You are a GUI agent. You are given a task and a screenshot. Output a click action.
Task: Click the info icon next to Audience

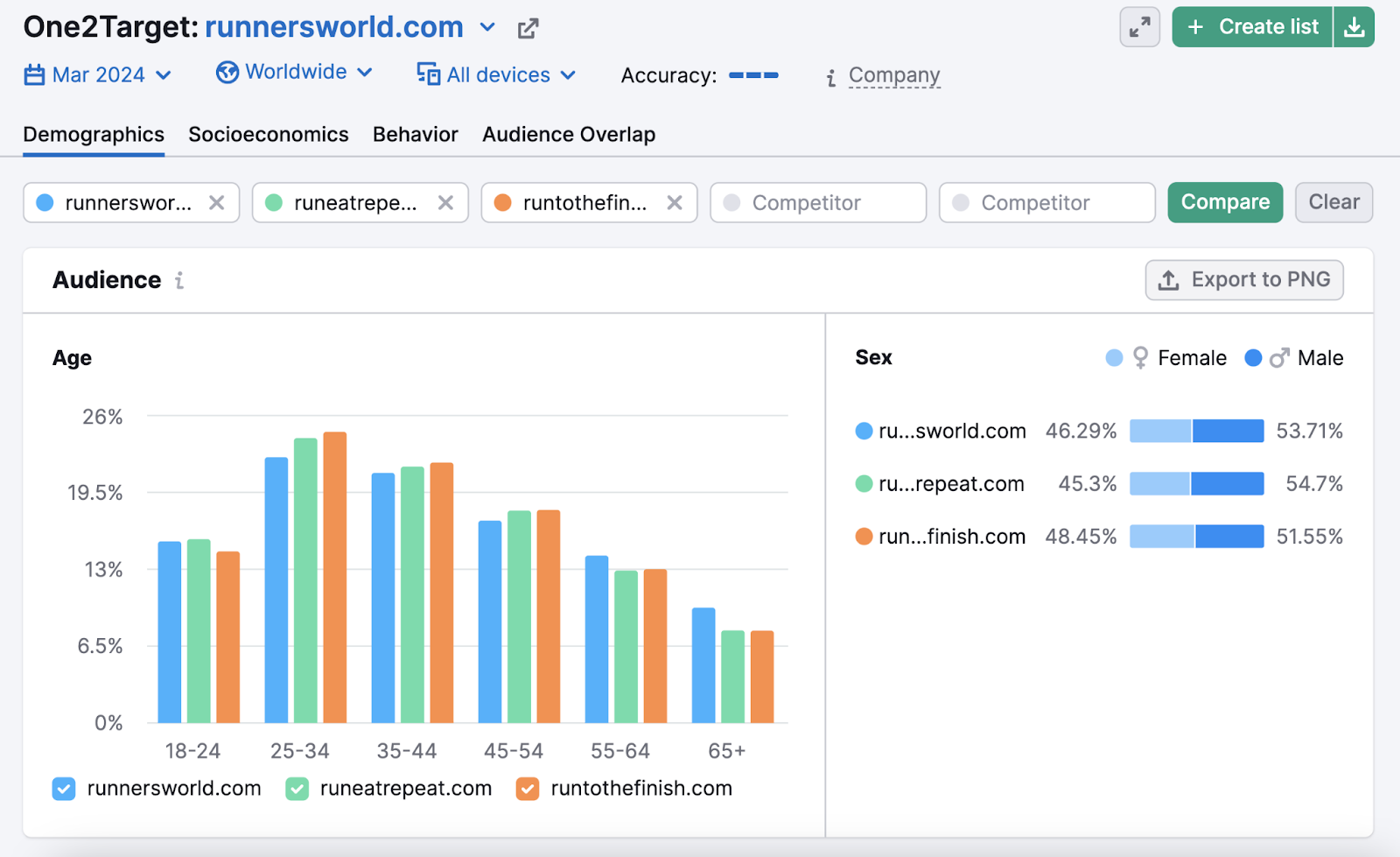(x=179, y=280)
